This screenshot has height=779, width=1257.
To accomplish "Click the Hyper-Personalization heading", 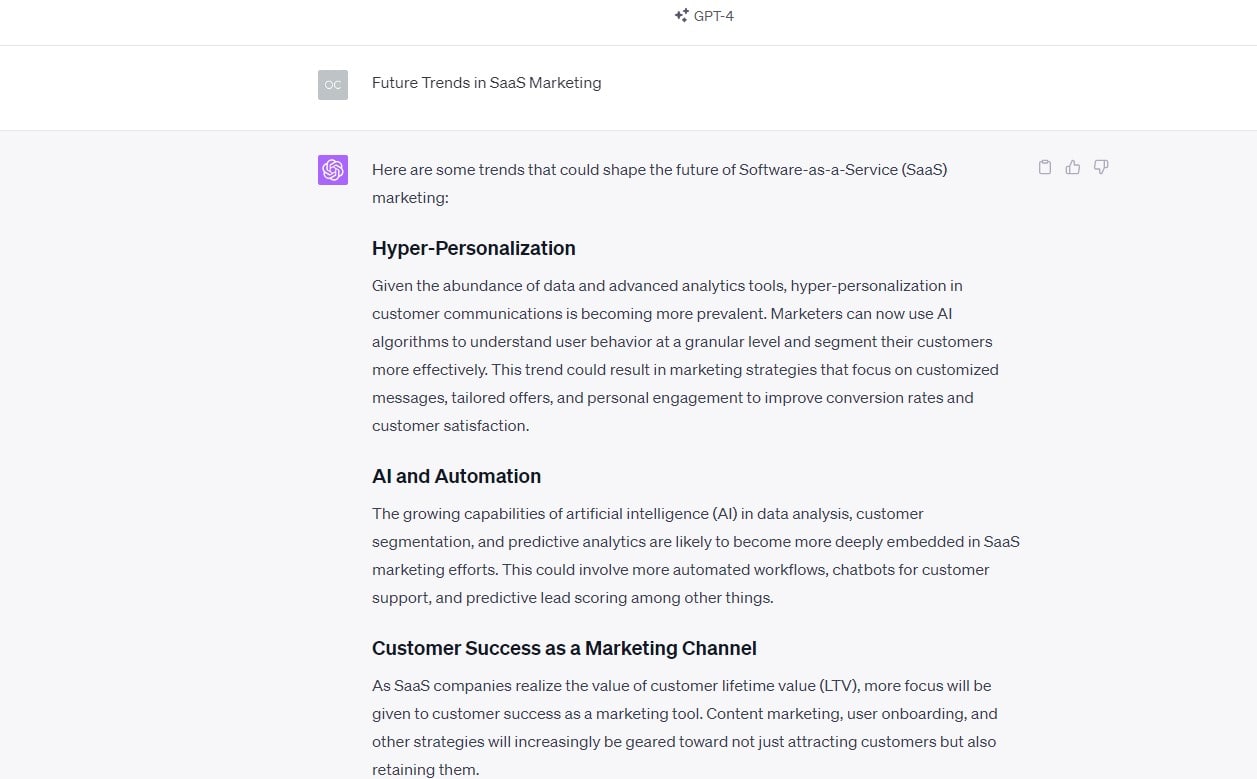I will [x=473, y=248].
